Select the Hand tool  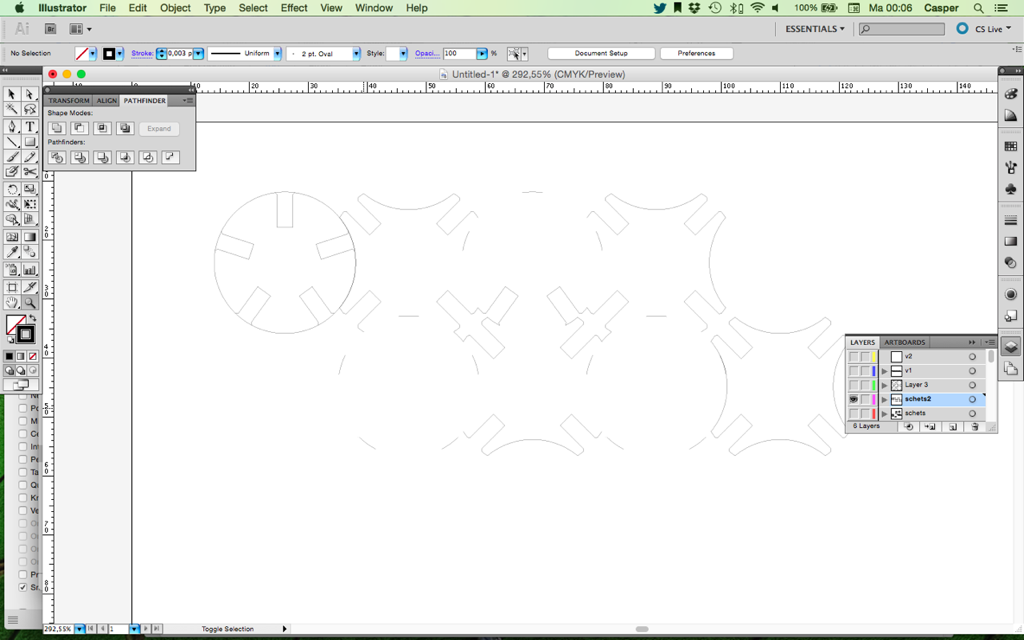11,302
